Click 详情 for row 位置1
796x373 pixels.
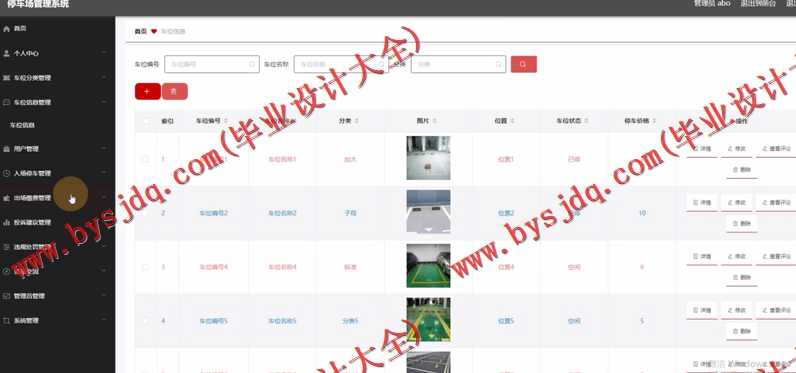[702, 149]
